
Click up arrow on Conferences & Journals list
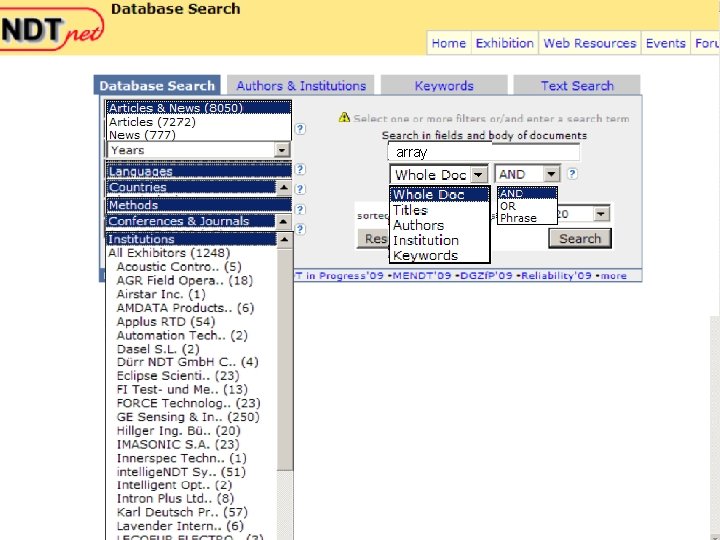284,221
